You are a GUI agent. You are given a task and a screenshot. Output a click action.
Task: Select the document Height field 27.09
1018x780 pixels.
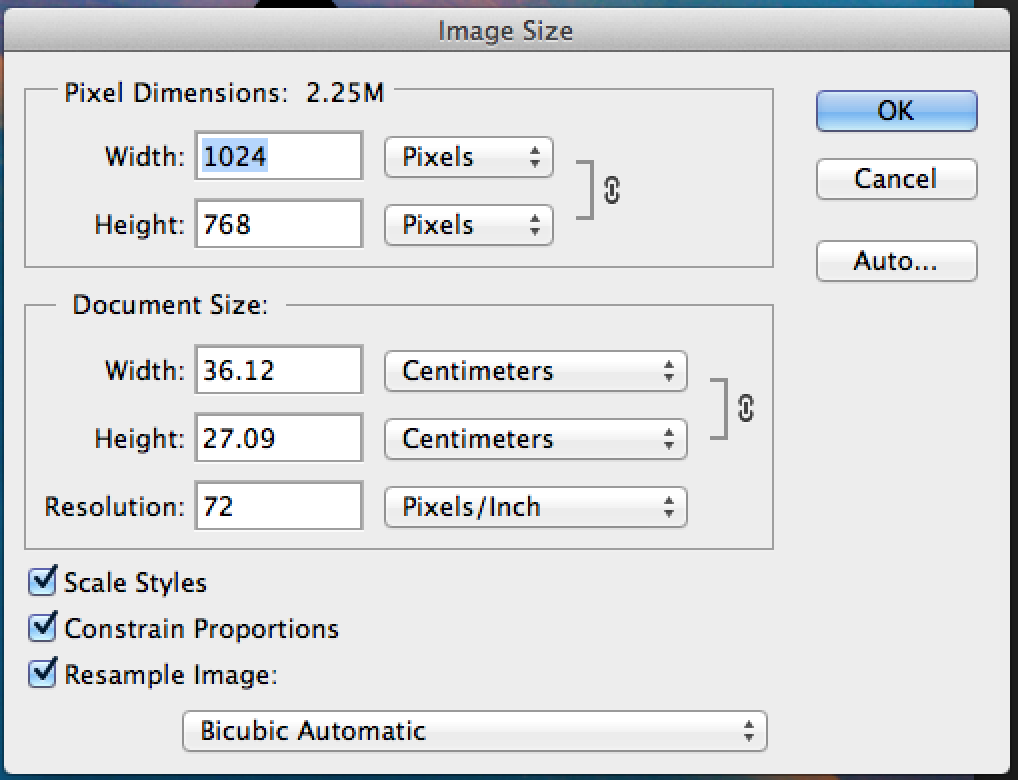click(279, 439)
